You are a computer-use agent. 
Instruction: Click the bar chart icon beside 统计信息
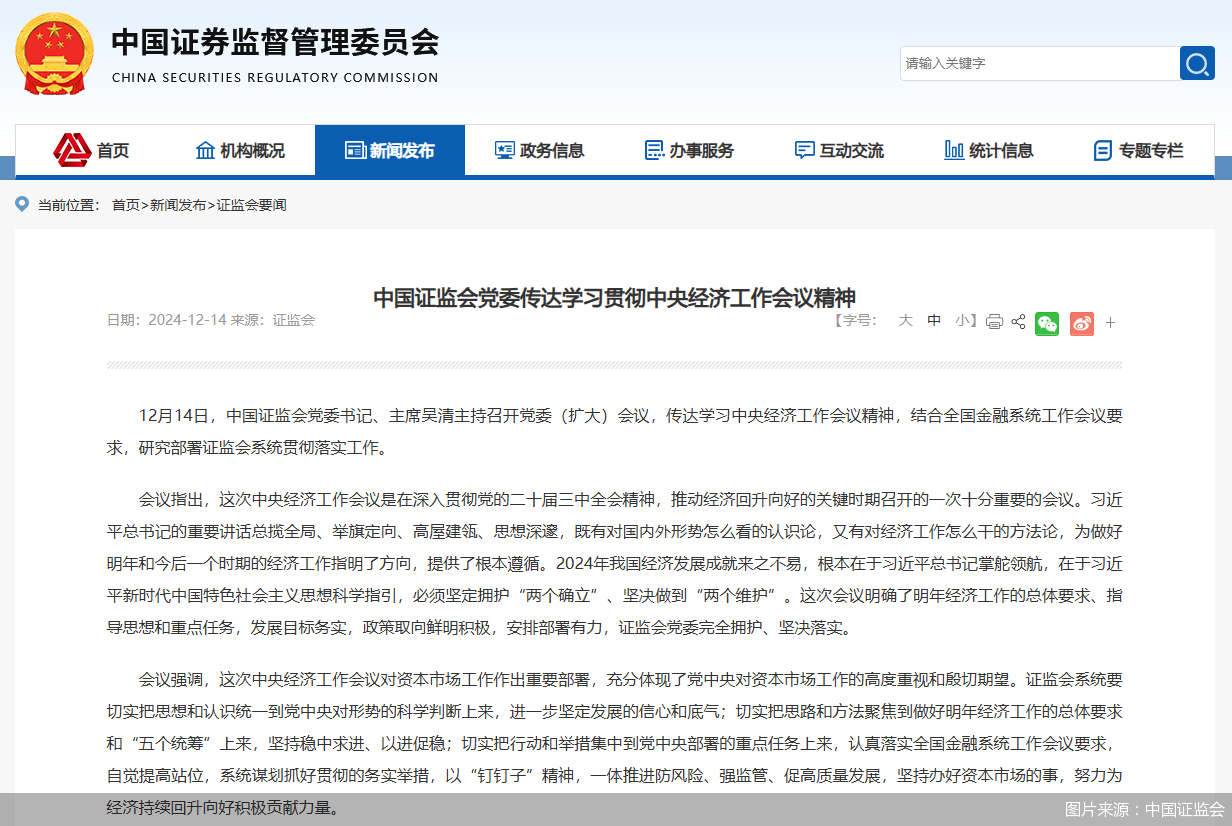(x=954, y=150)
